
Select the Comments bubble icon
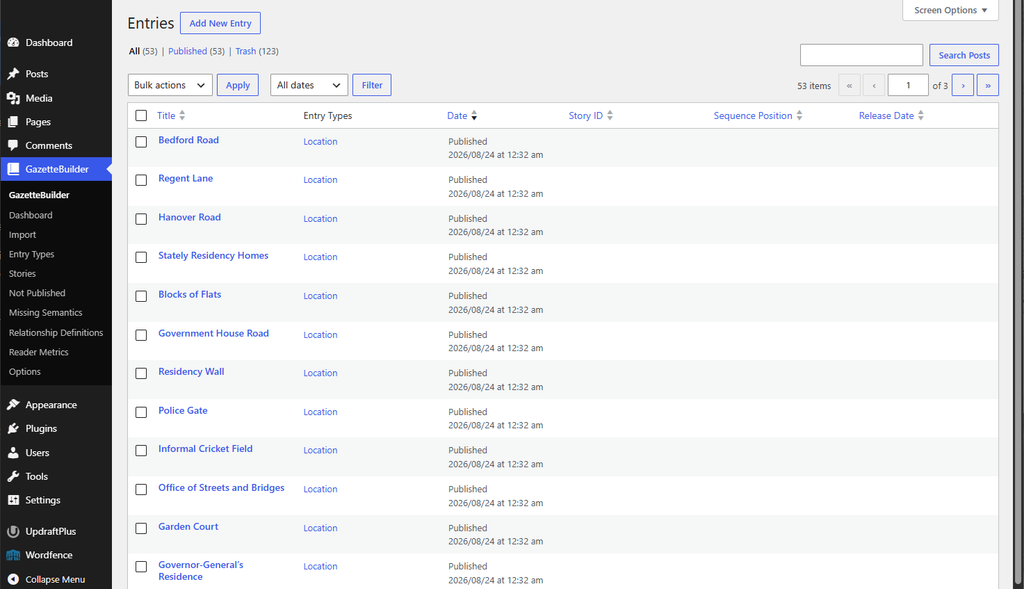(x=13, y=146)
